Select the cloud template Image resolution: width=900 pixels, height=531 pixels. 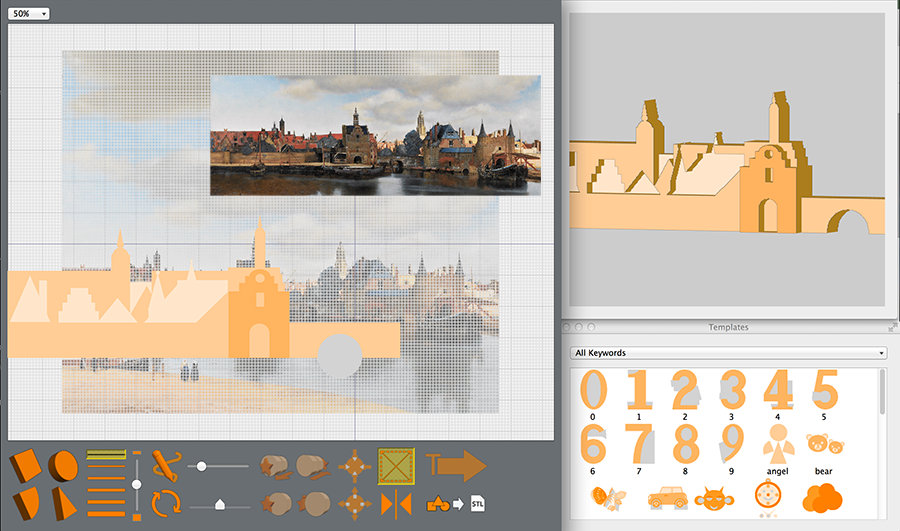coord(822,498)
